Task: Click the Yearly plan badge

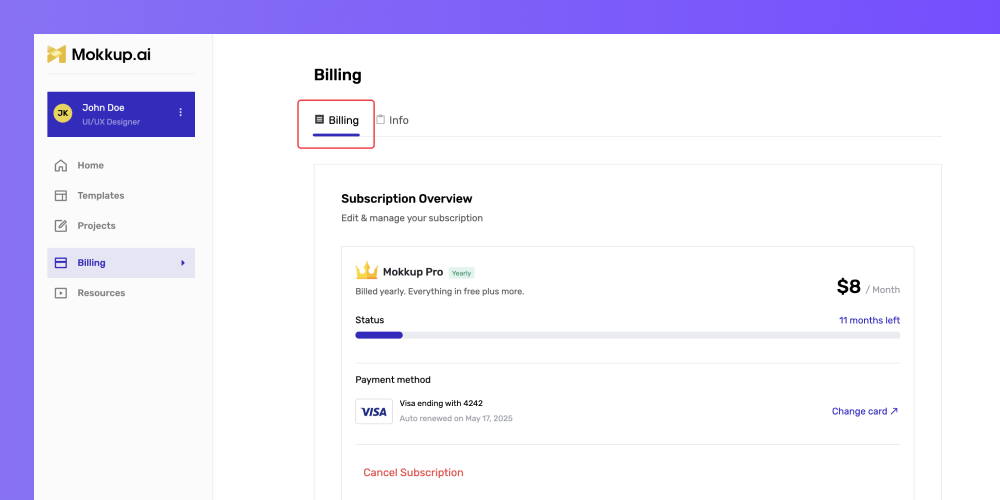Action: [x=461, y=273]
